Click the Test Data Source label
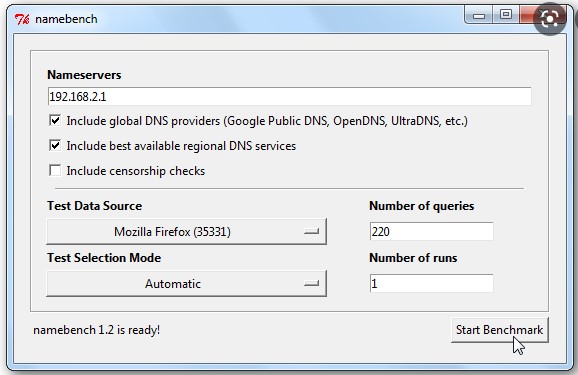The width and height of the screenshot is (578, 375). point(94,206)
